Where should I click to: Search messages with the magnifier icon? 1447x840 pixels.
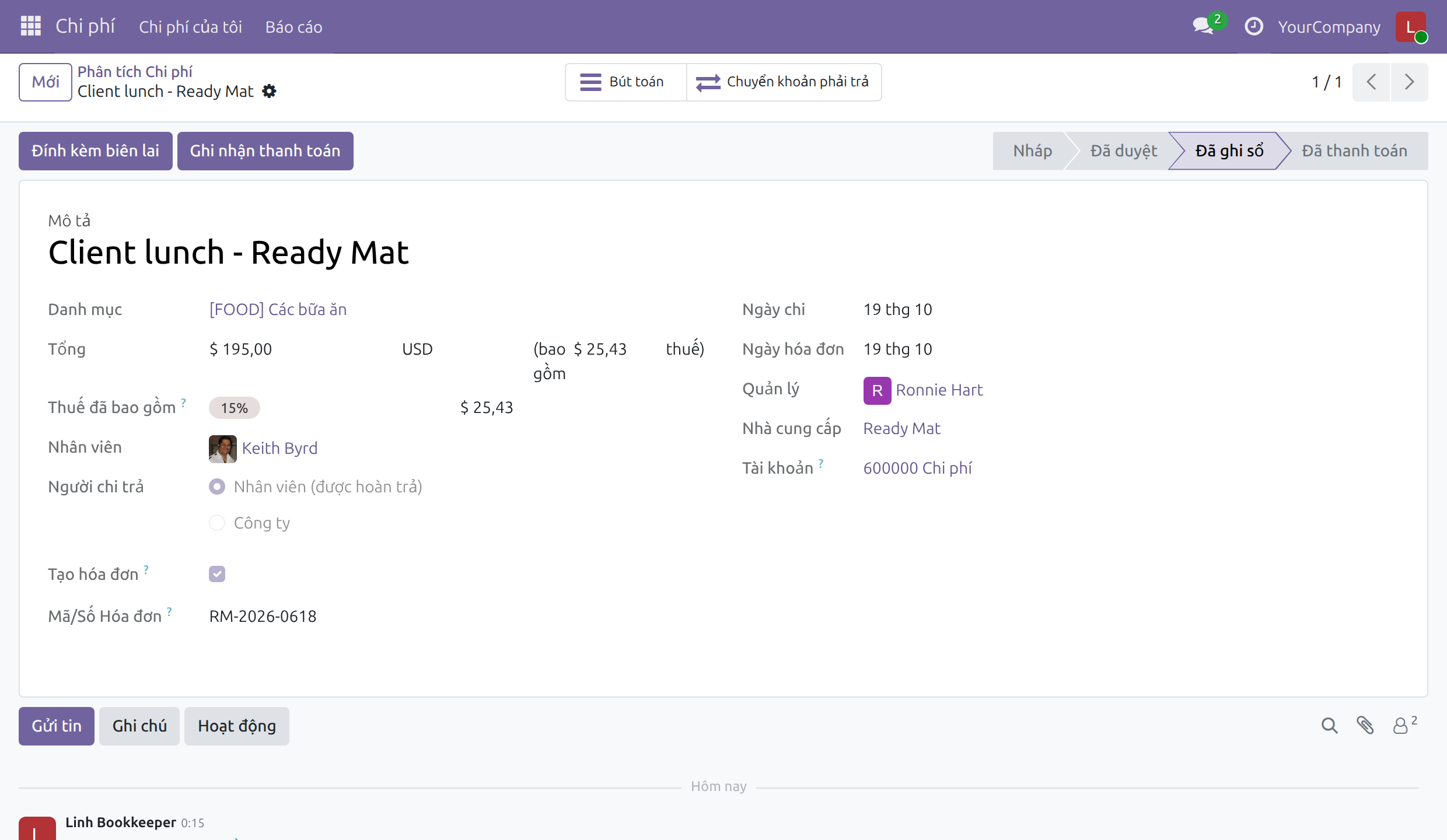(x=1329, y=726)
